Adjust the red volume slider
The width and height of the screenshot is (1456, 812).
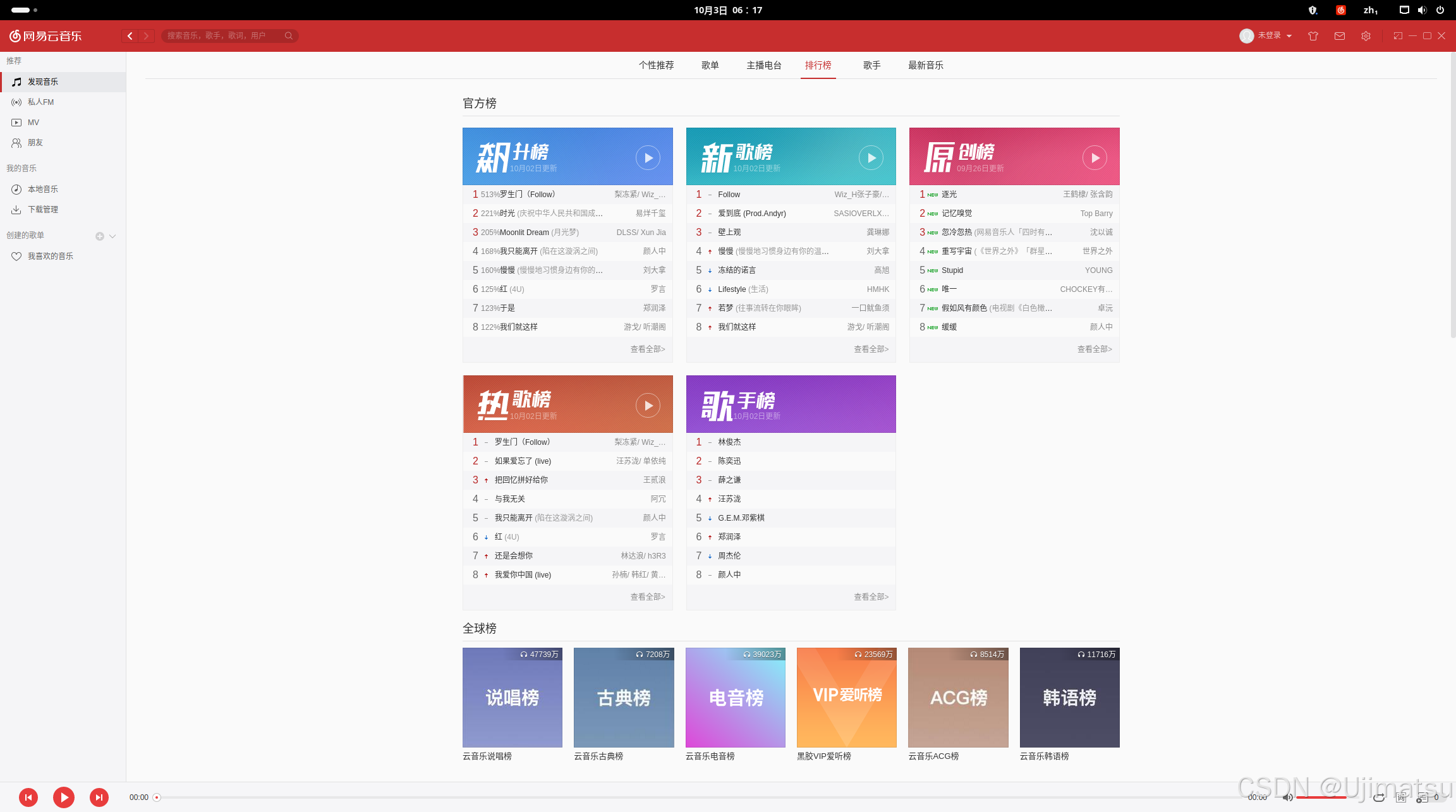(x=1321, y=797)
